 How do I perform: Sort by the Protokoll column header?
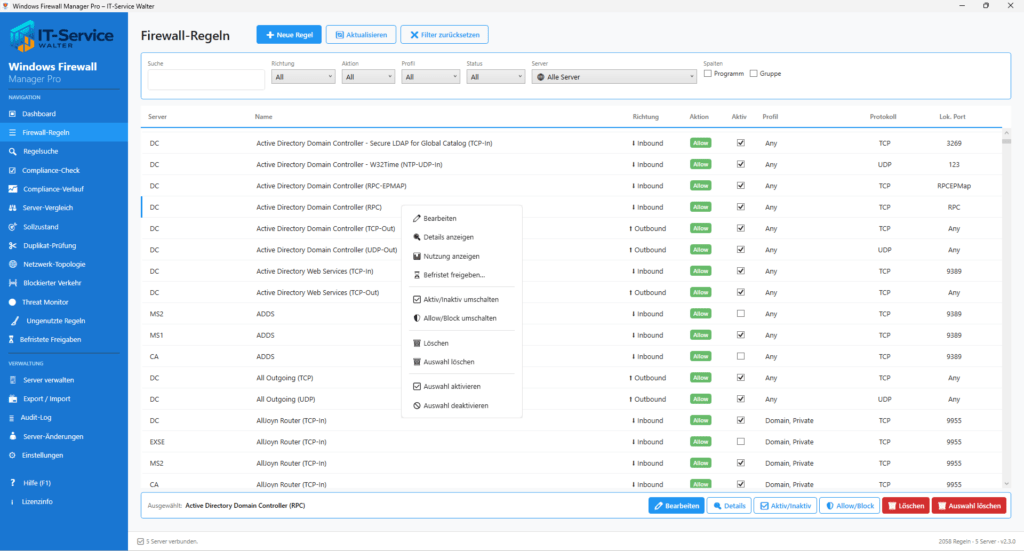[883, 117]
